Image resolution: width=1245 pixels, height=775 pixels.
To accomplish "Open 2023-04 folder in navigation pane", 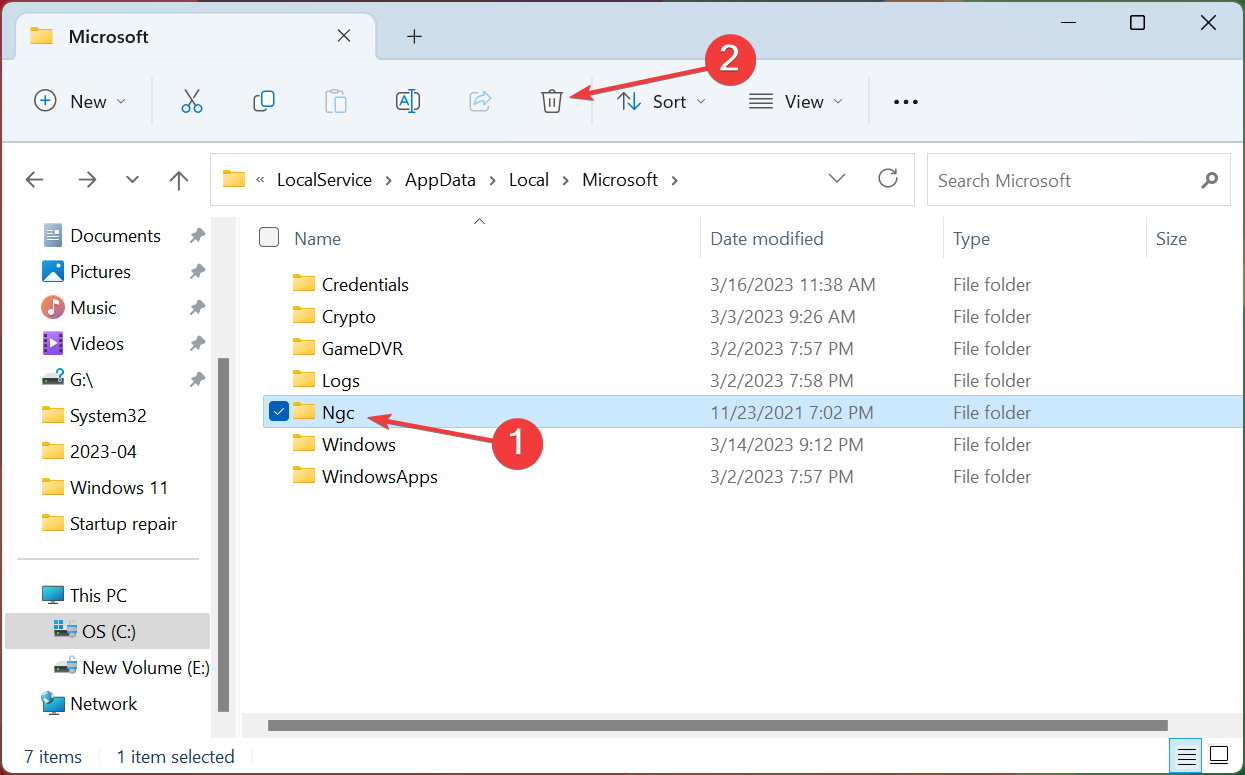I will (x=103, y=452).
